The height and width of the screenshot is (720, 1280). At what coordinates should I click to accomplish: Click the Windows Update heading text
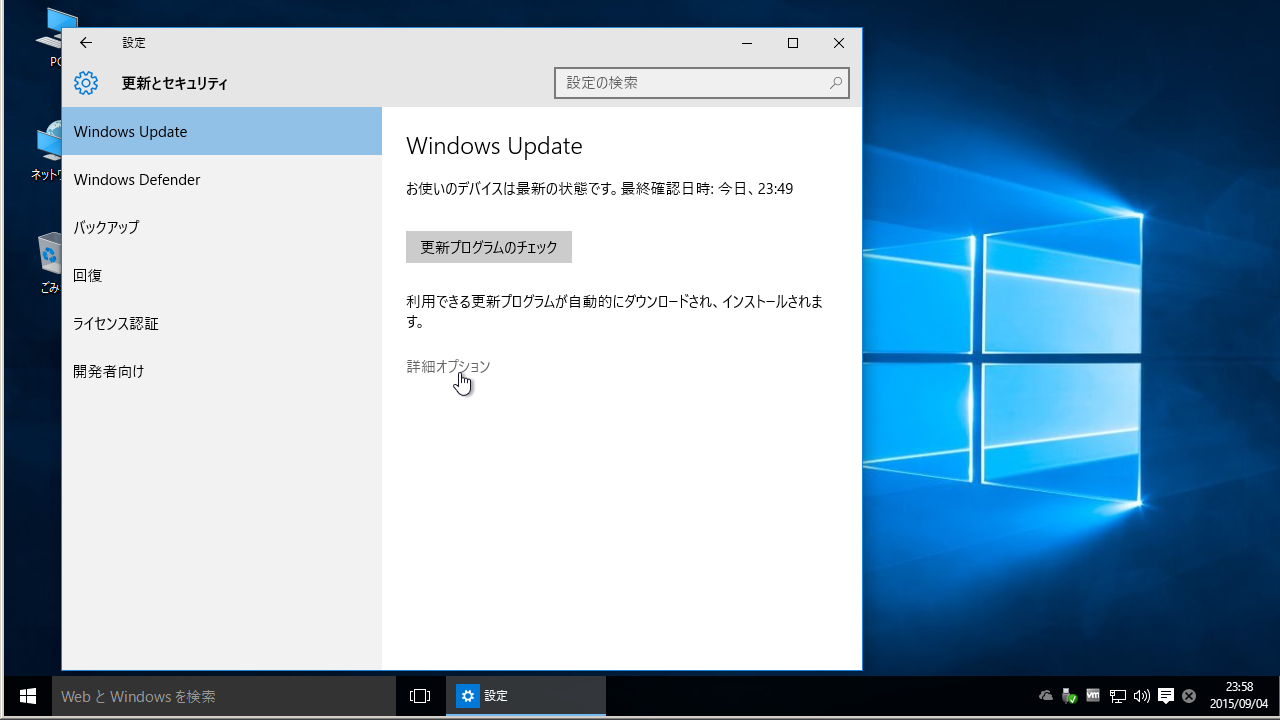[494, 146]
